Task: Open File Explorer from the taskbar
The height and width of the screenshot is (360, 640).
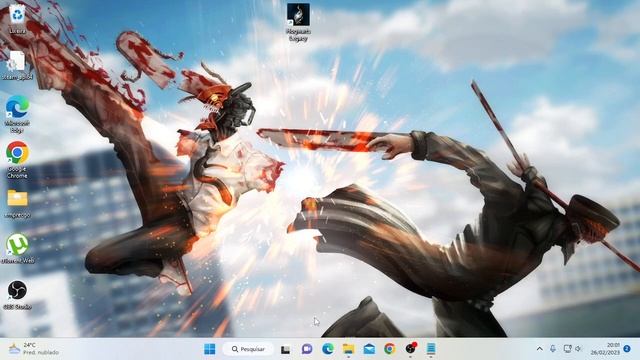Action: pyautogui.click(x=349, y=349)
